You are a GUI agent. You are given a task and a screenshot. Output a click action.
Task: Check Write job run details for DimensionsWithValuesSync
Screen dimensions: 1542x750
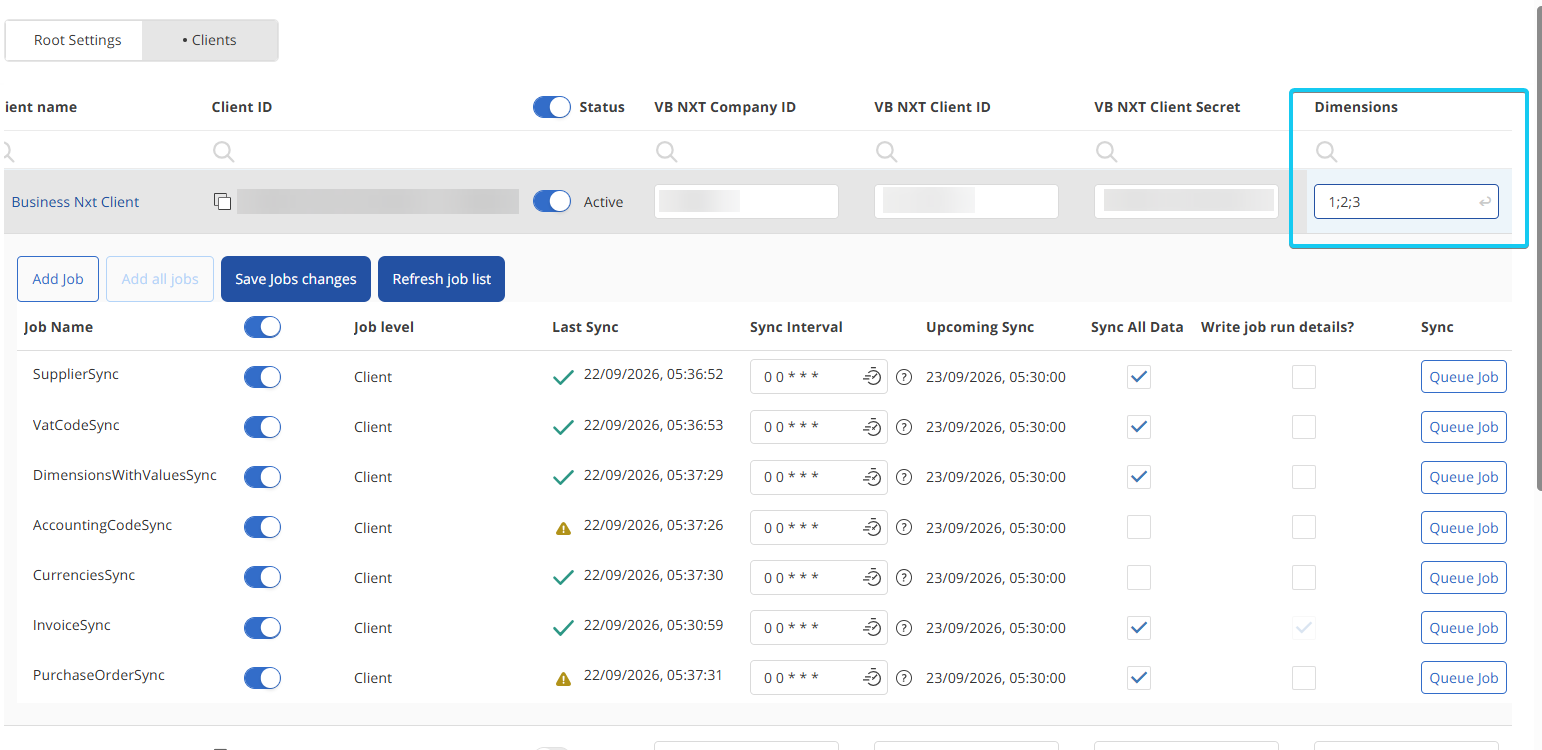point(1304,477)
